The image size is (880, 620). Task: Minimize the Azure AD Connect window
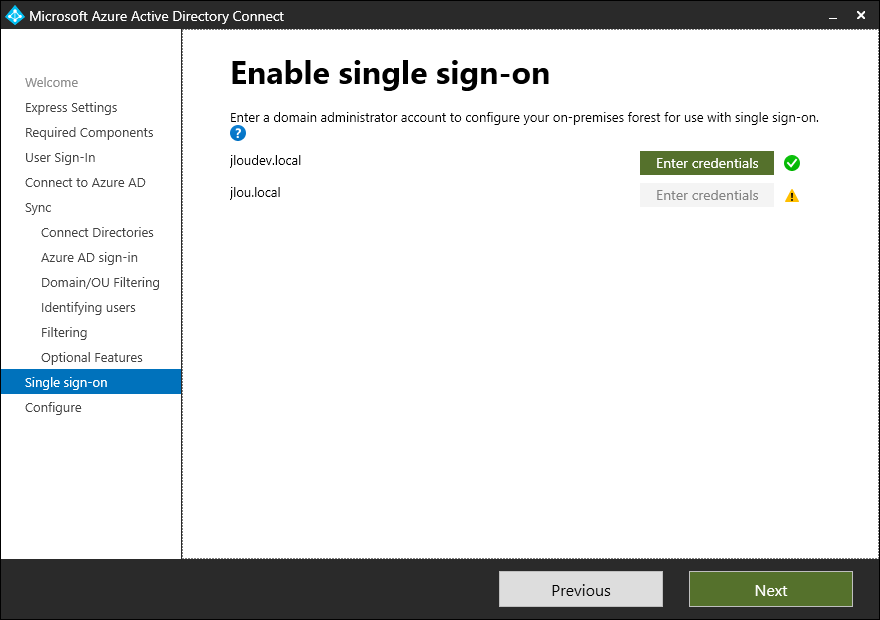[x=833, y=16]
